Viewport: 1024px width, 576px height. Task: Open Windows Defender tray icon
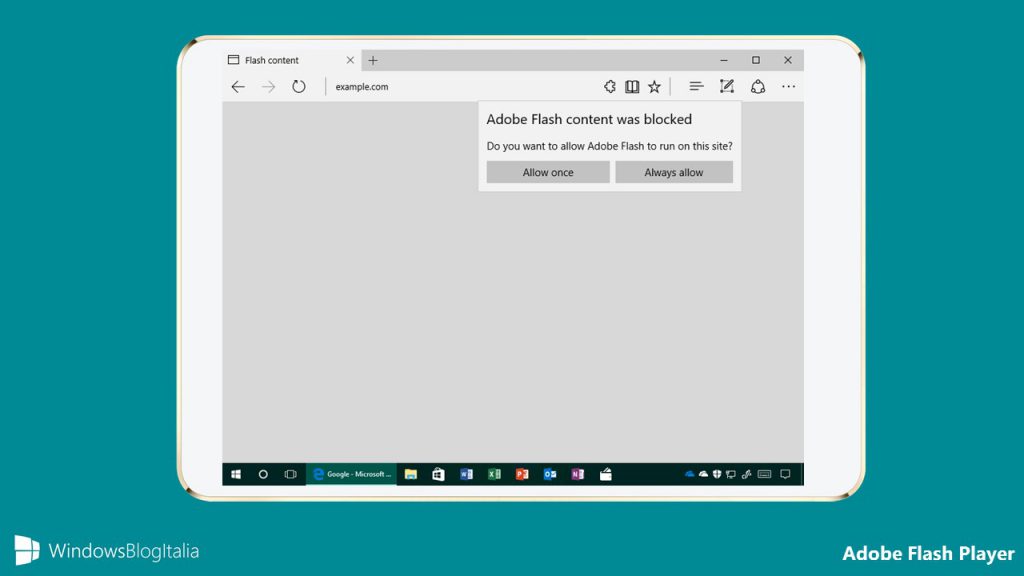pyautogui.click(x=716, y=473)
